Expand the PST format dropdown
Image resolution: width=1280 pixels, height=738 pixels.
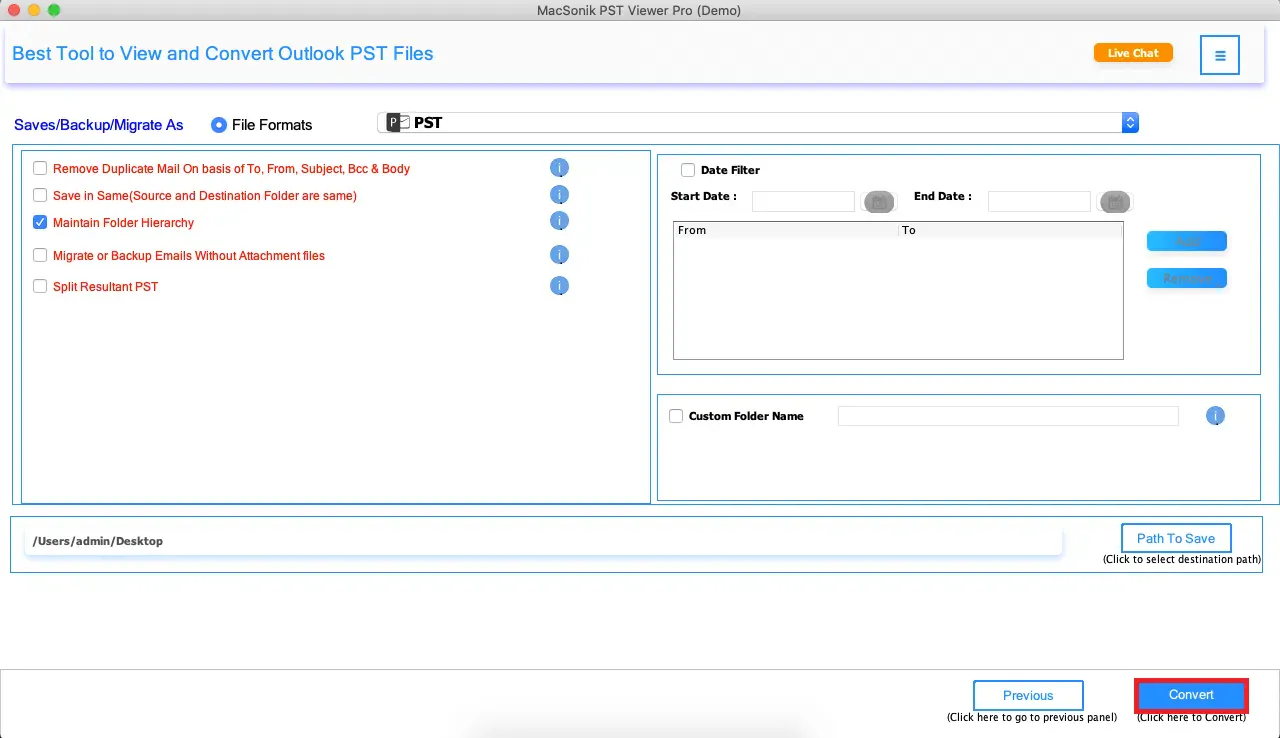(x=1130, y=123)
